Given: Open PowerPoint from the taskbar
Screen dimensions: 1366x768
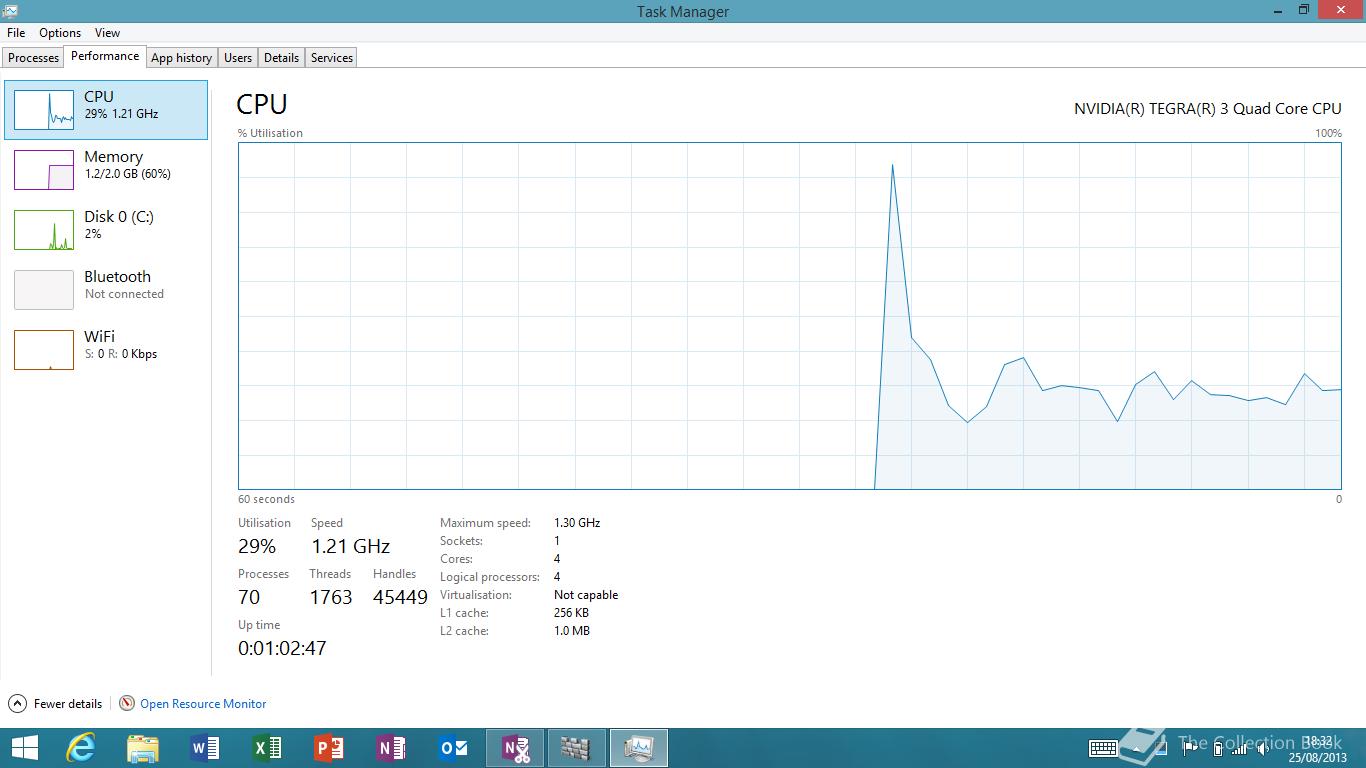Looking at the screenshot, I should pos(329,748).
